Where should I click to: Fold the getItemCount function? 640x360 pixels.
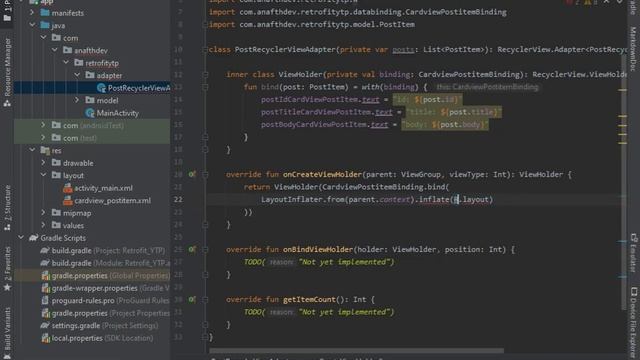coord(205,300)
